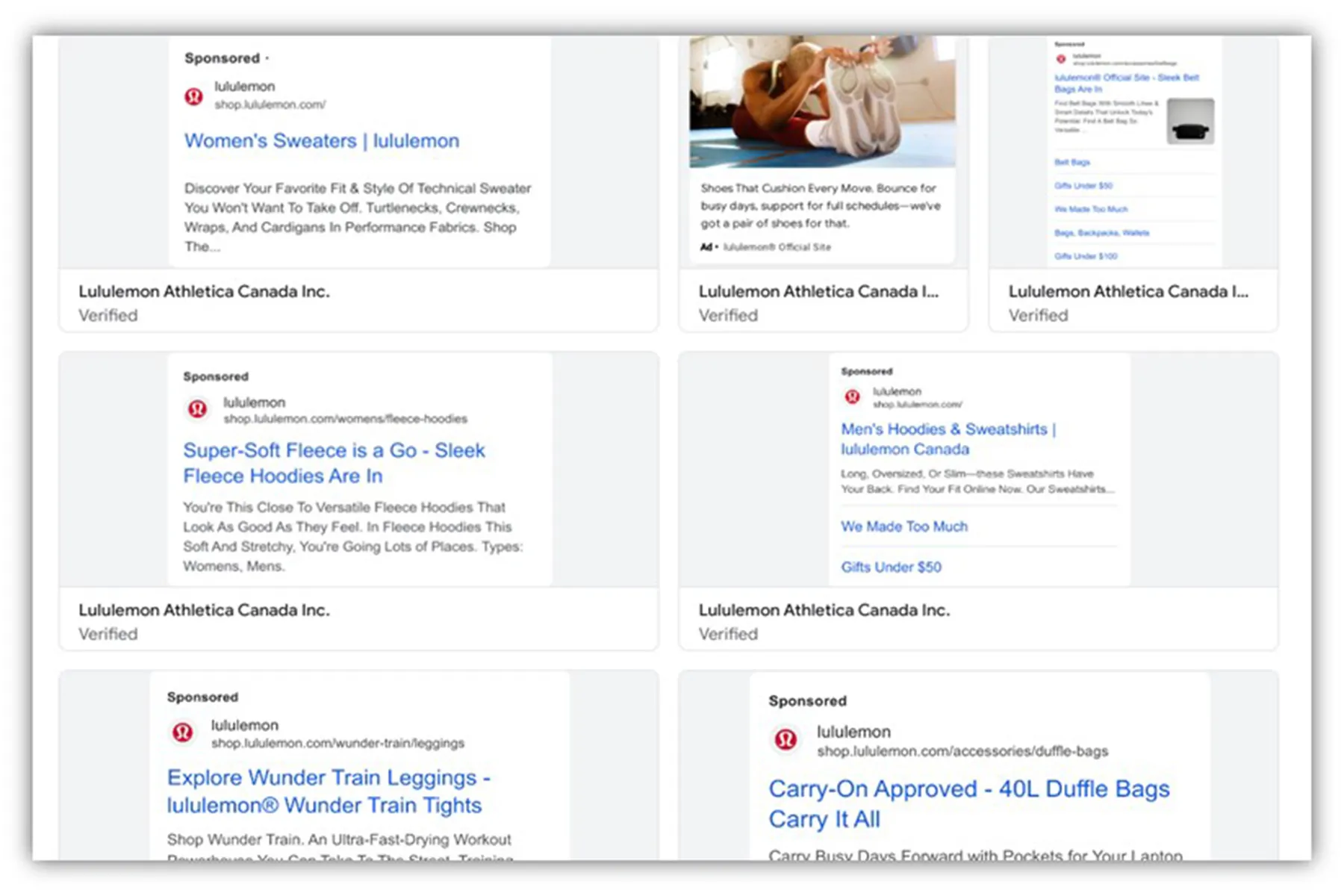Open the Women's Sweaters | lululemon headline
Image resolution: width=1344 pixels, height=896 pixels.
322,141
